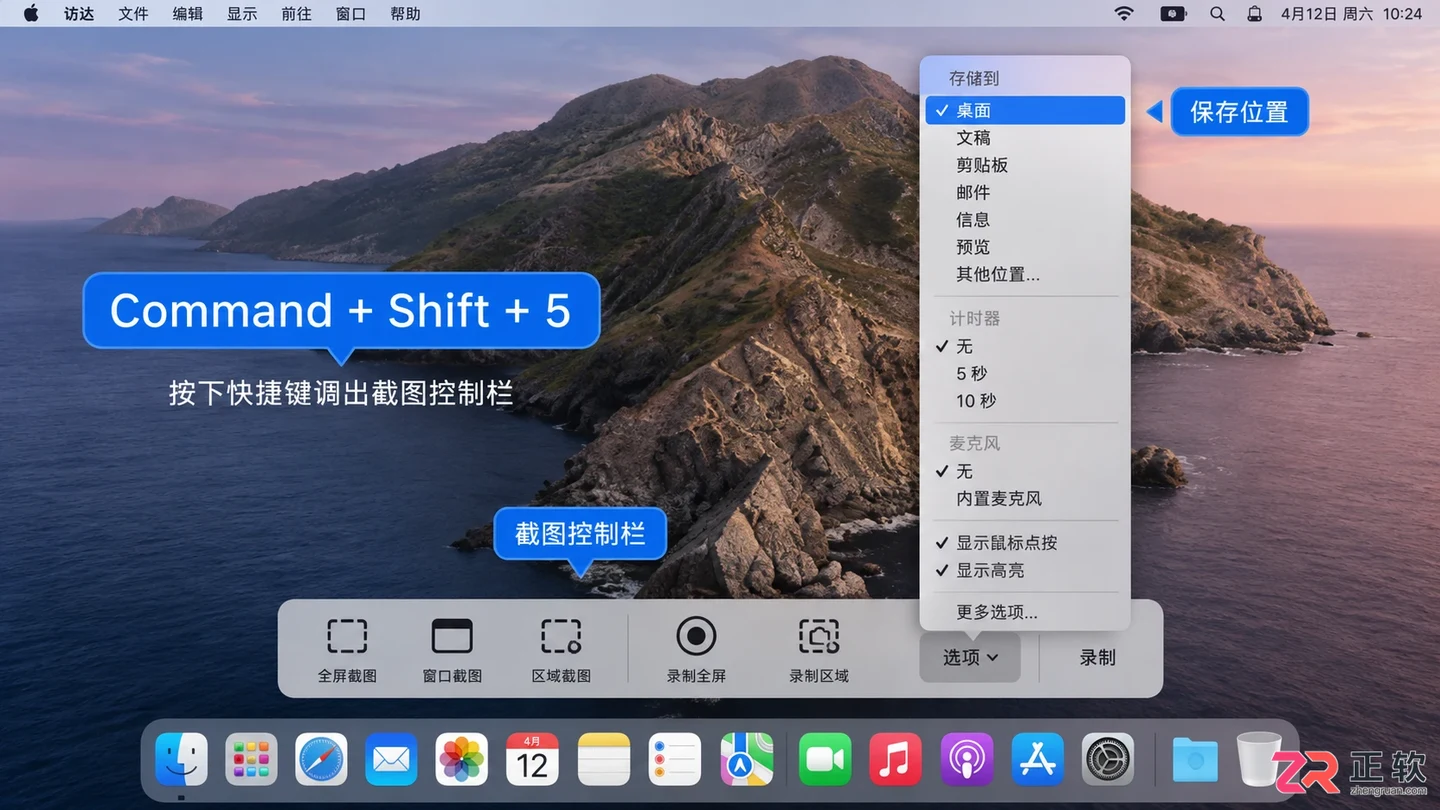Choose 其他位置... in save menu
The width and height of the screenshot is (1440, 810).
(x=1025, y=274)
